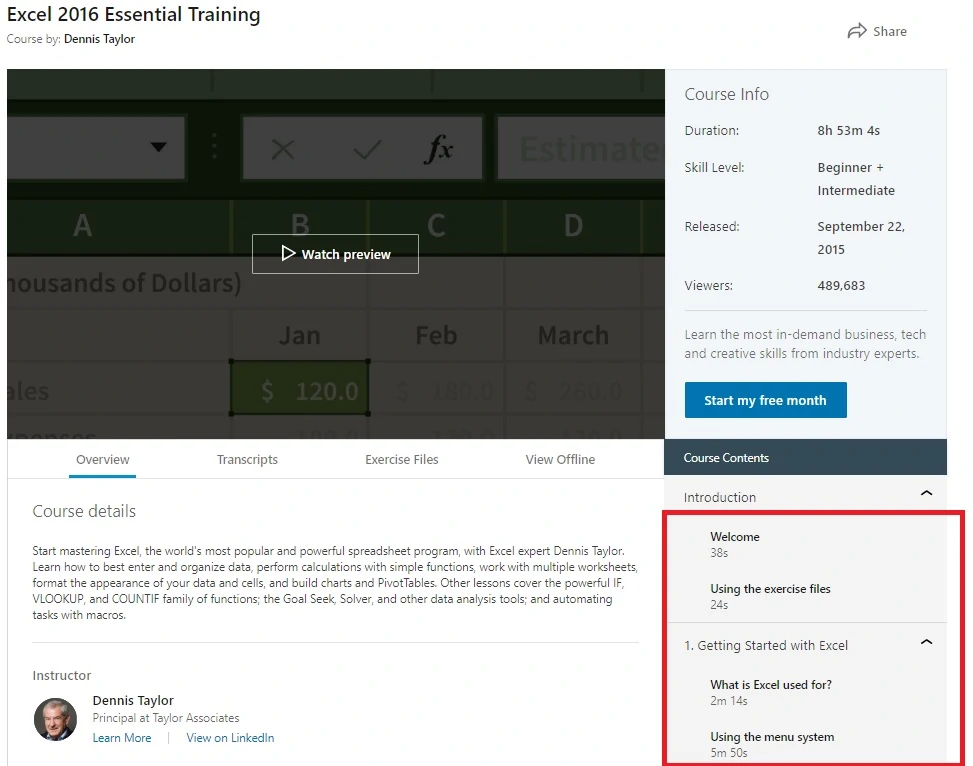
Task: Click the course description paragraph
Action: [335, 583]
